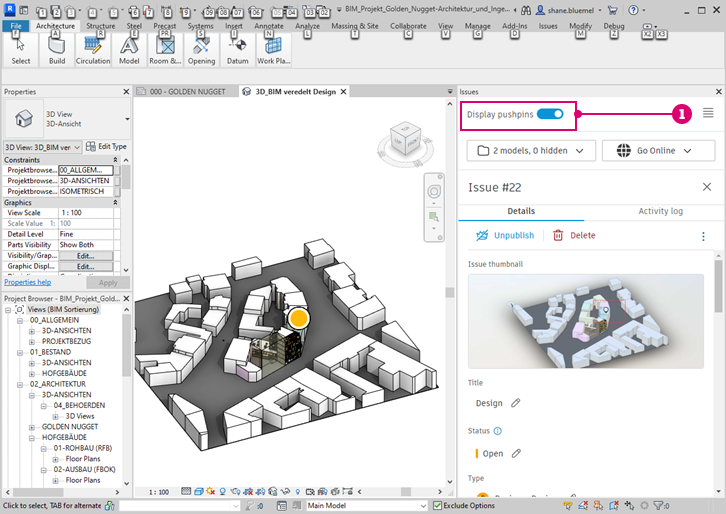Close Issue #22 details
This screenshot has width=726, height=514.
(x=707, y=187)
